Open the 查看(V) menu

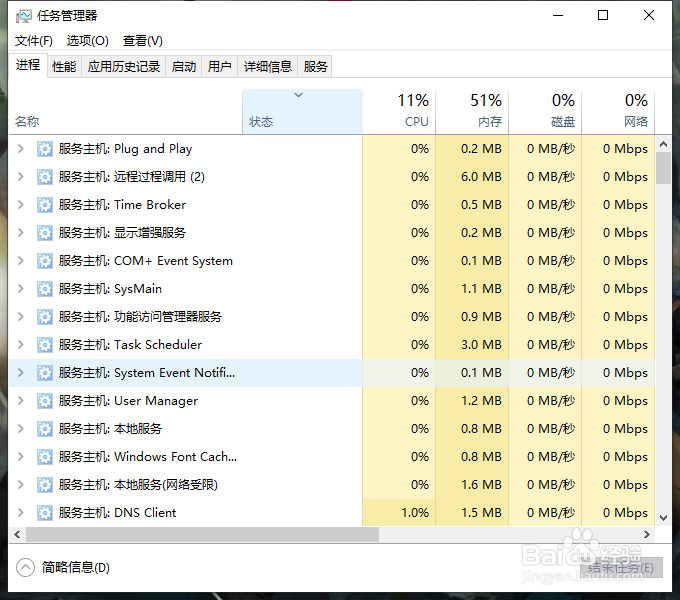143,41
